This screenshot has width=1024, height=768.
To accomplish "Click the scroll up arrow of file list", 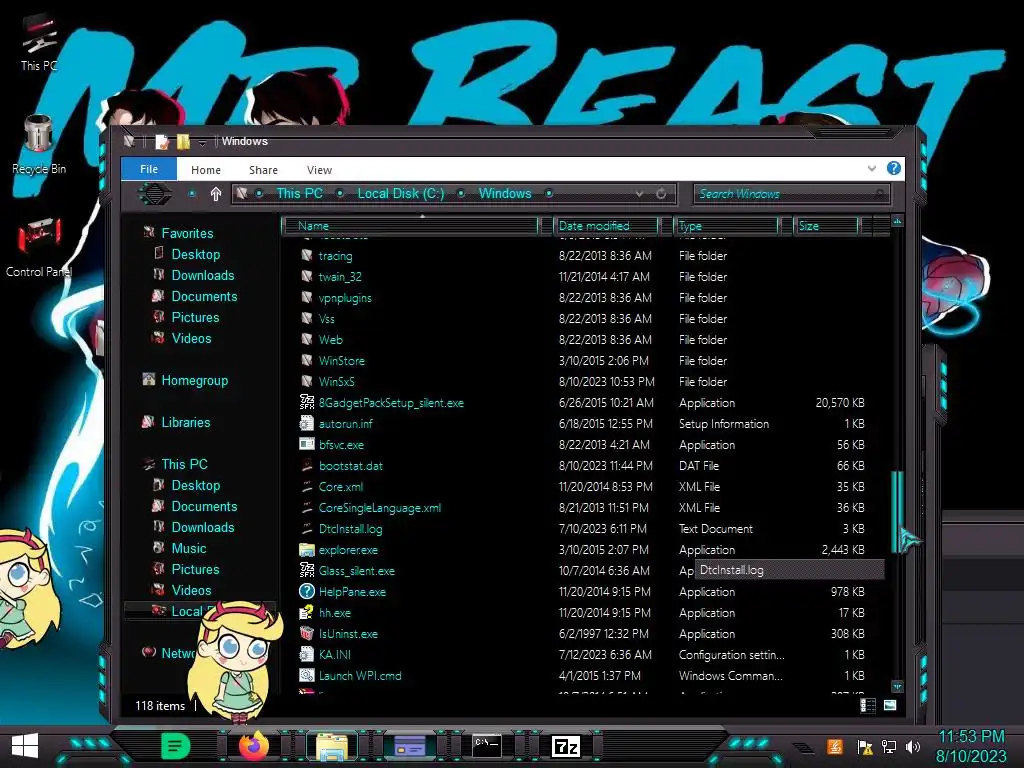I will click(897, 221).
